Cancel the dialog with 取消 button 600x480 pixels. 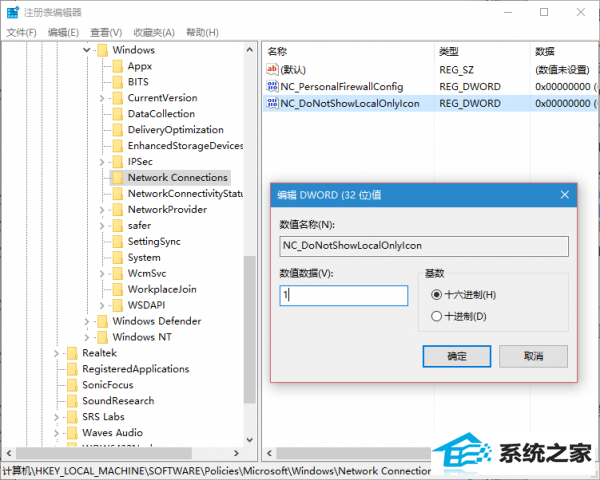533,356
